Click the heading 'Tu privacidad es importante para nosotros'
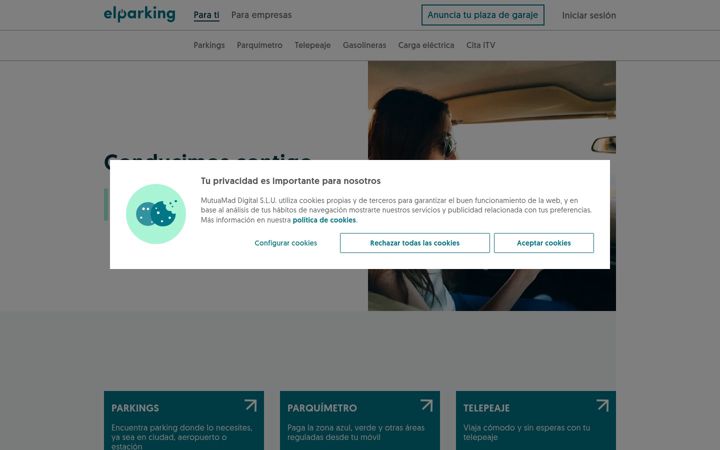 [x=291, y=181]
